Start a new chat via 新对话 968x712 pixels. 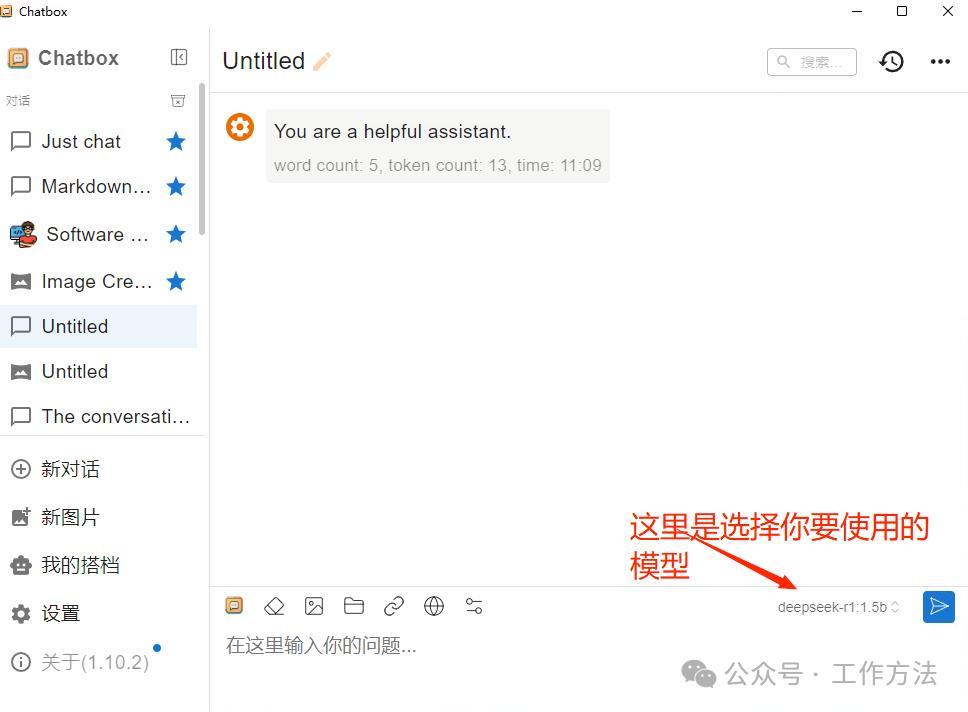pos(56,469)
